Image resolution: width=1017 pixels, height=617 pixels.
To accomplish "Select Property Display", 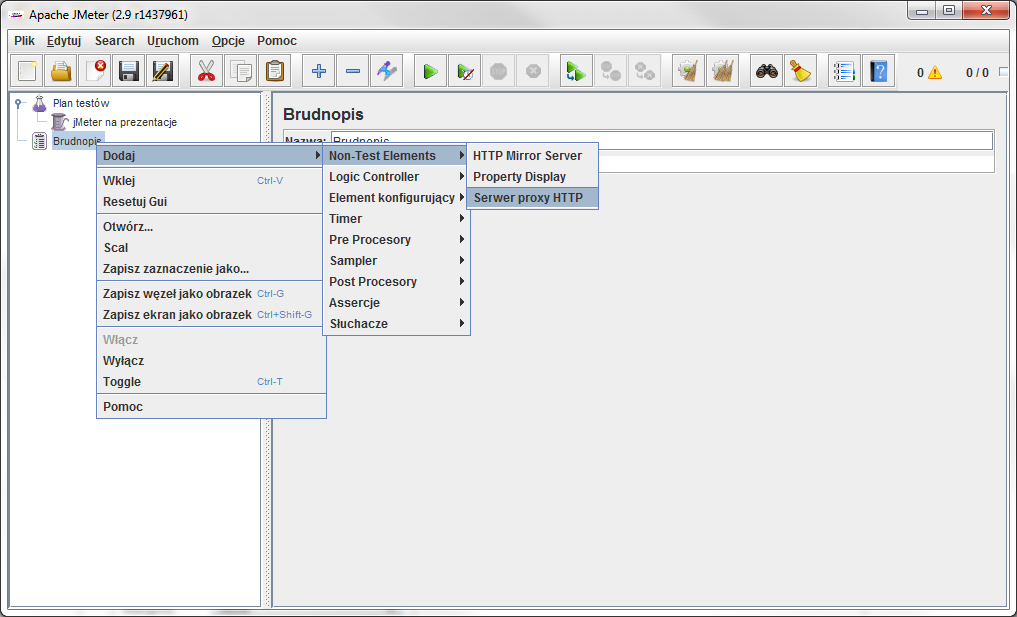I will [532, 176].
